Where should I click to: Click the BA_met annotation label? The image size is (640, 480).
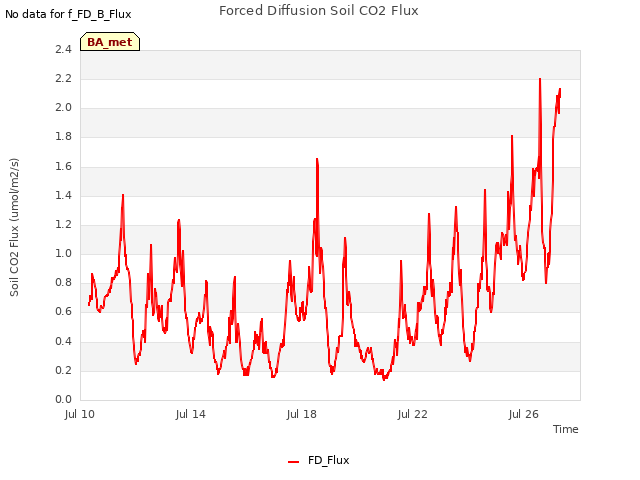tap(110, 42)
